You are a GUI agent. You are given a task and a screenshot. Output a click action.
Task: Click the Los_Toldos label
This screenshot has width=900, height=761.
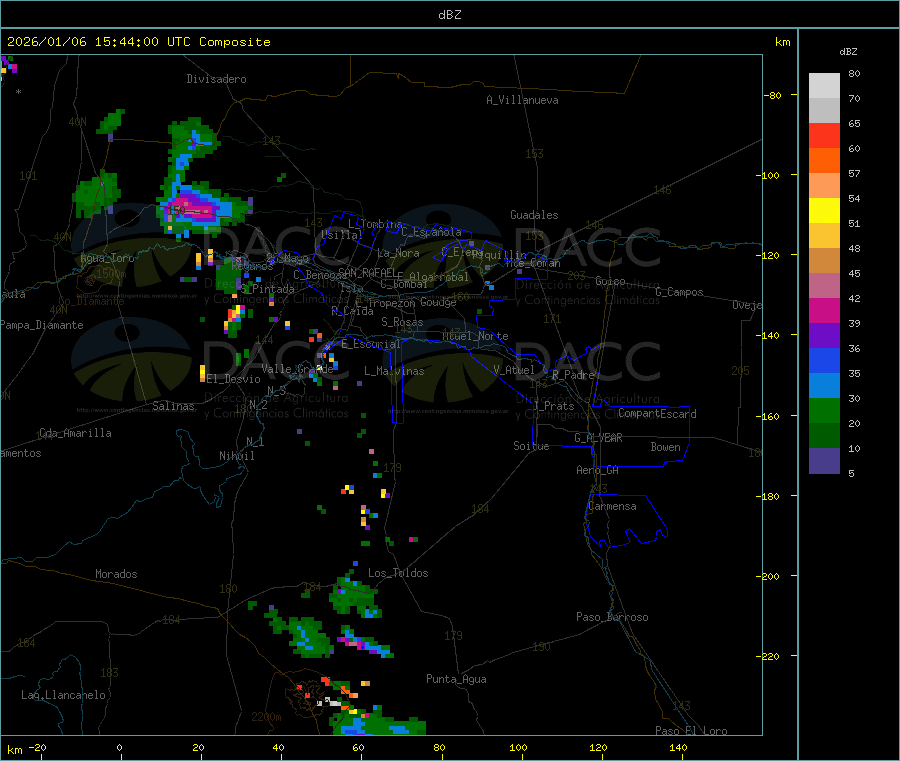coord(398,573)
